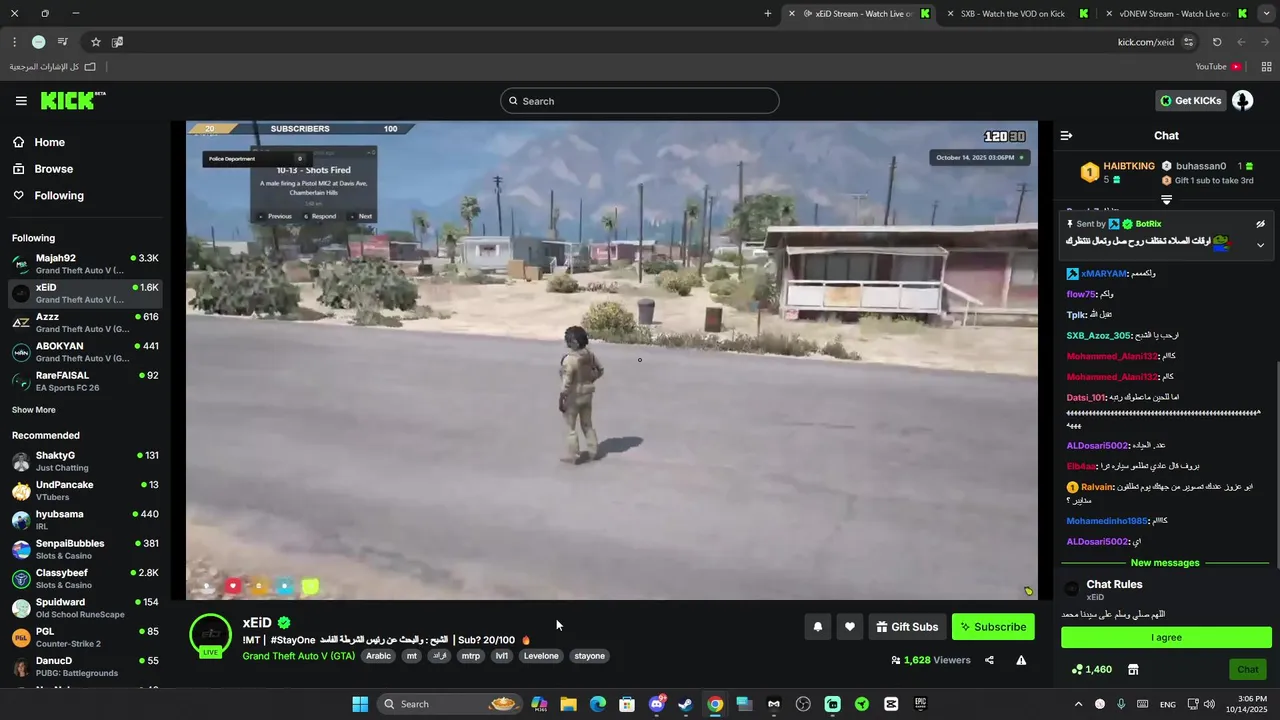Open browser extensions grid icon
This screenshot has height=720, width=1280.
coord(1266,67)
